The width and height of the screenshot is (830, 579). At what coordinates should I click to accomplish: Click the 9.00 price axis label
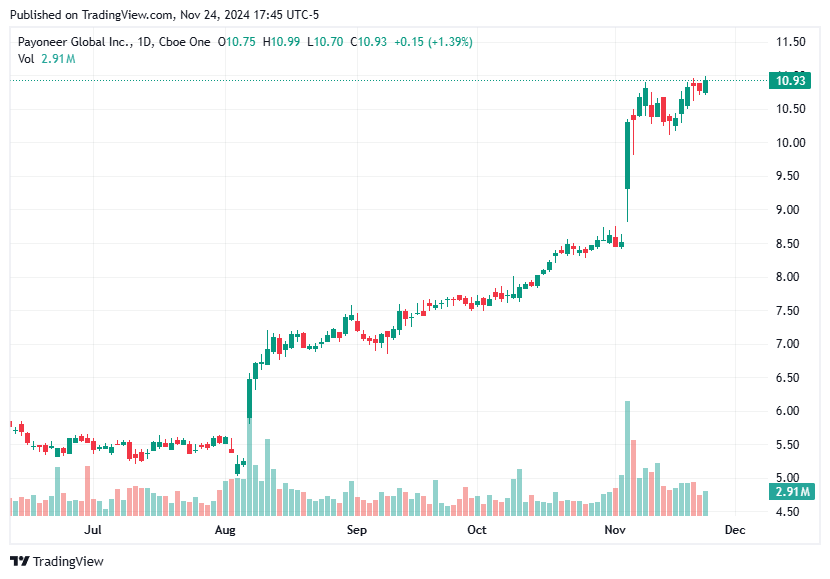[788, 210]
